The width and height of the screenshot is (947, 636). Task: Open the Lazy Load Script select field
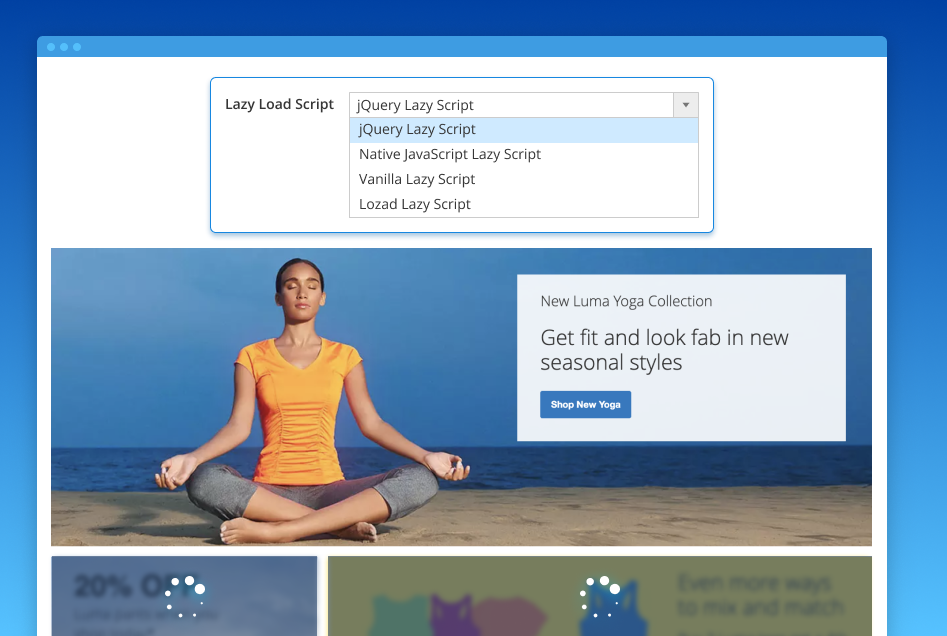511,105
